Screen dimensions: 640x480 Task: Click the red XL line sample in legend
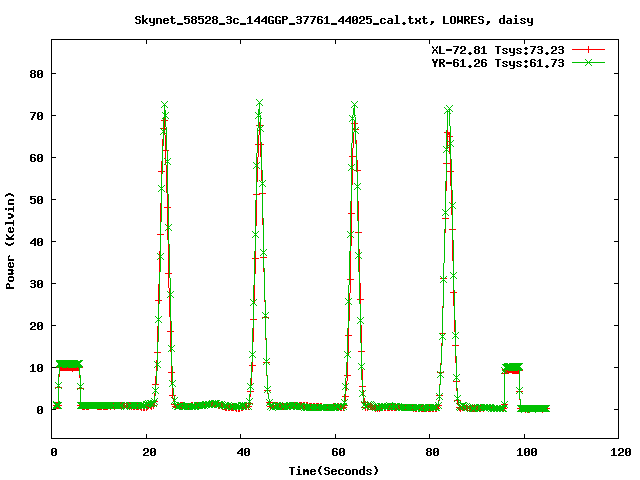[x=588, y=50]
